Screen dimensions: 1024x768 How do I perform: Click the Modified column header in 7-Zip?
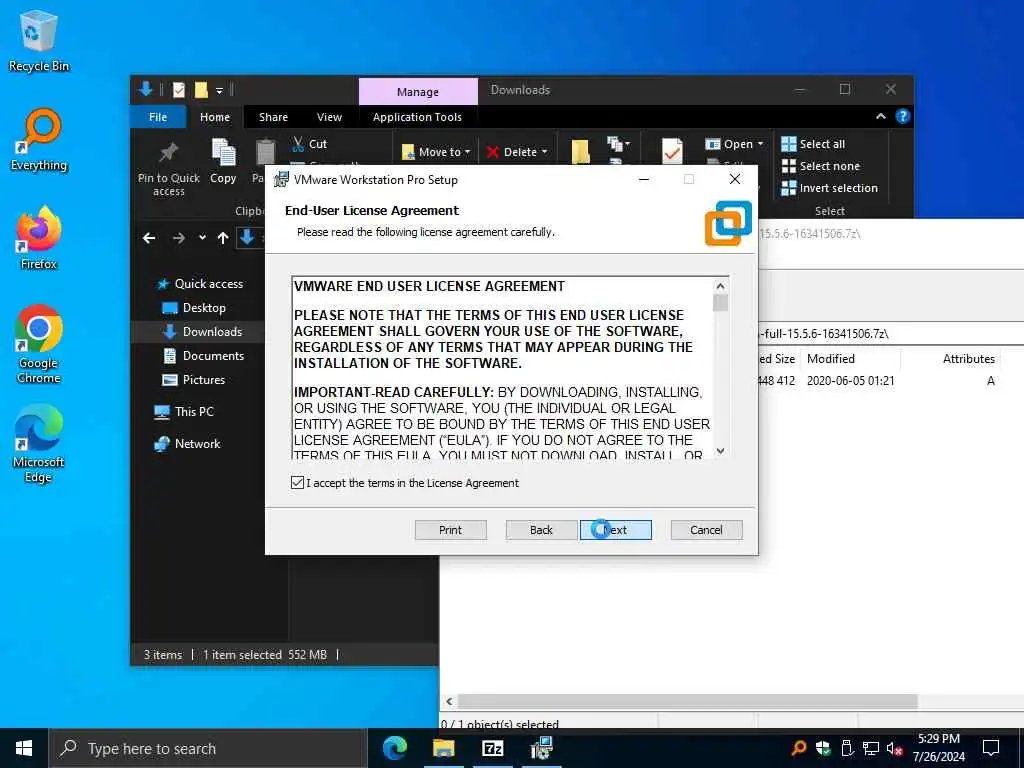click(831, 359)
